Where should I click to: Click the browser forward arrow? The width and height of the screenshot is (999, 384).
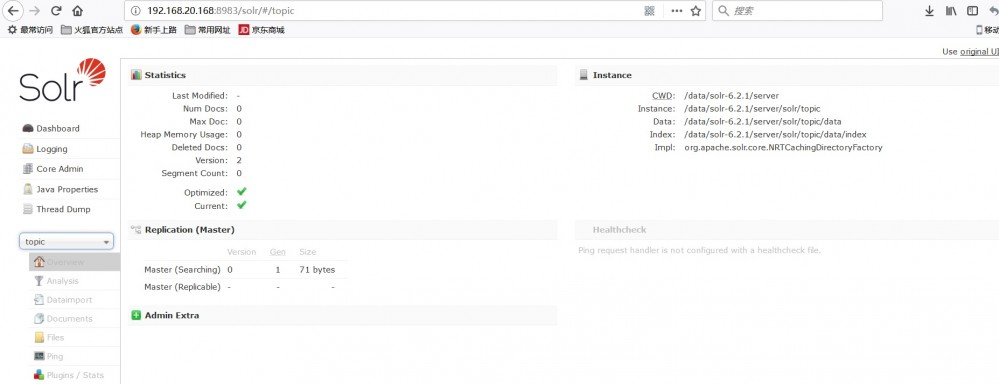pyautogui.click(x=34, y=11)
